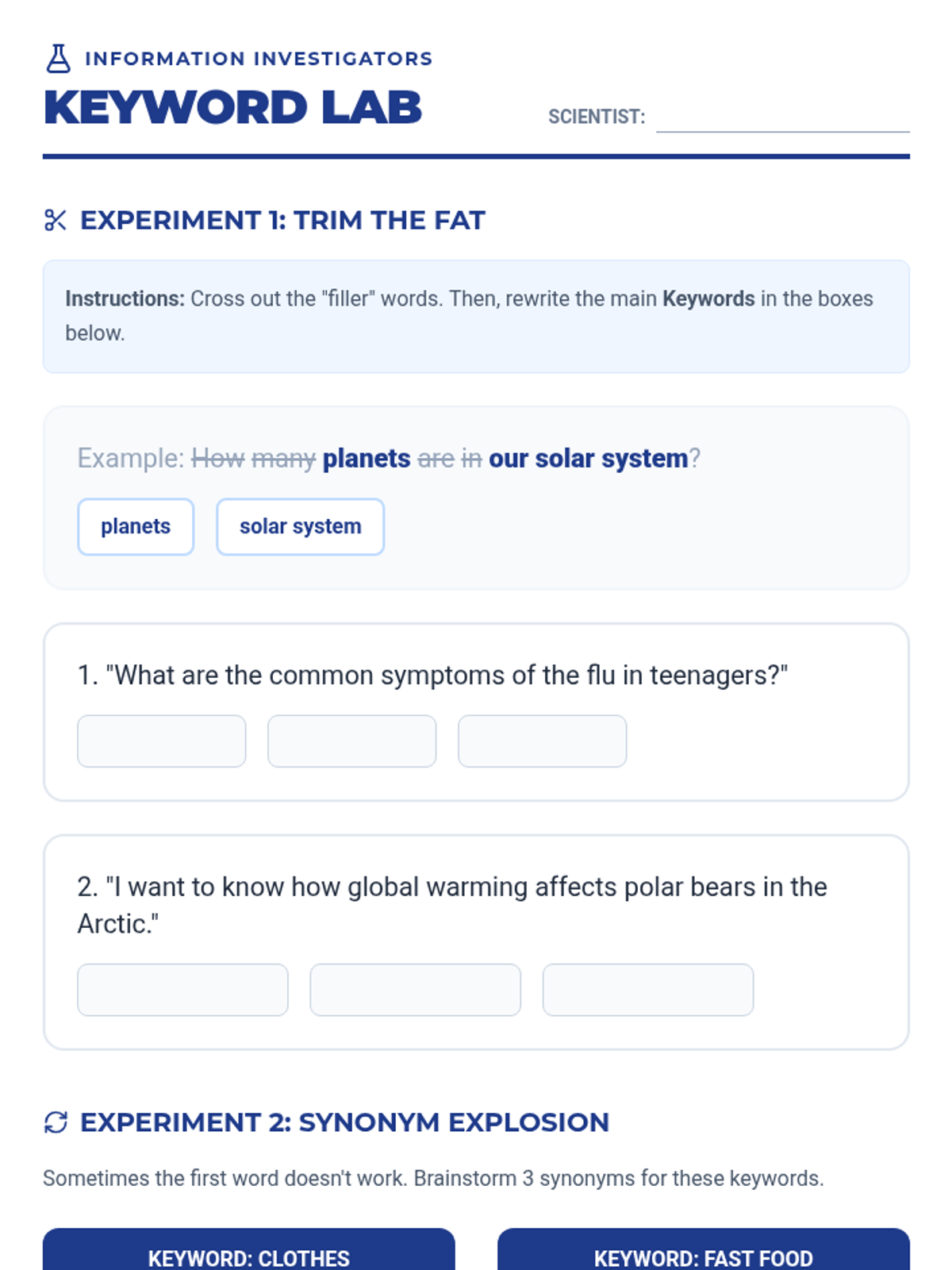Select third keyword box for flu question
The height and width of the screenshot is (1270, 952).
pos(543,741)
